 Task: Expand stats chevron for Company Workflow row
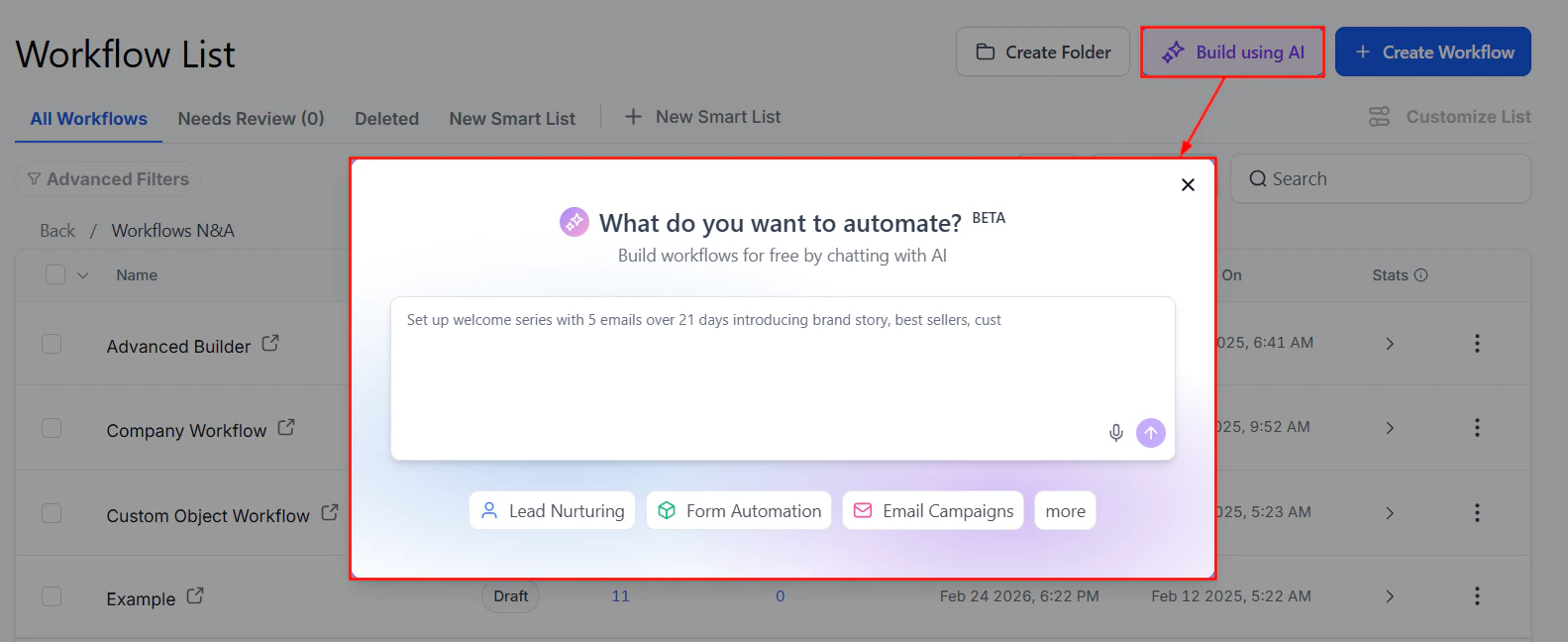coord(1390,428)
